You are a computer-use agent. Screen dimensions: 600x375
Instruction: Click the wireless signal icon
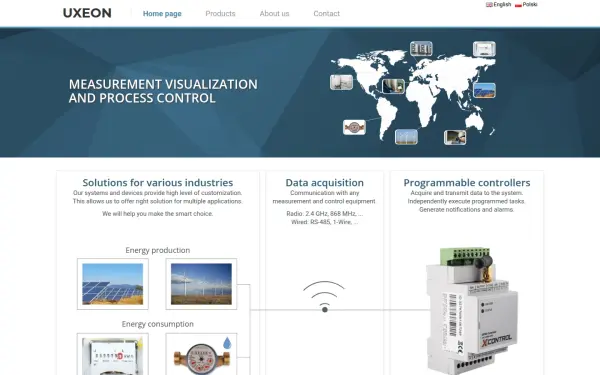pyautogui.click(x=324, y=297)
